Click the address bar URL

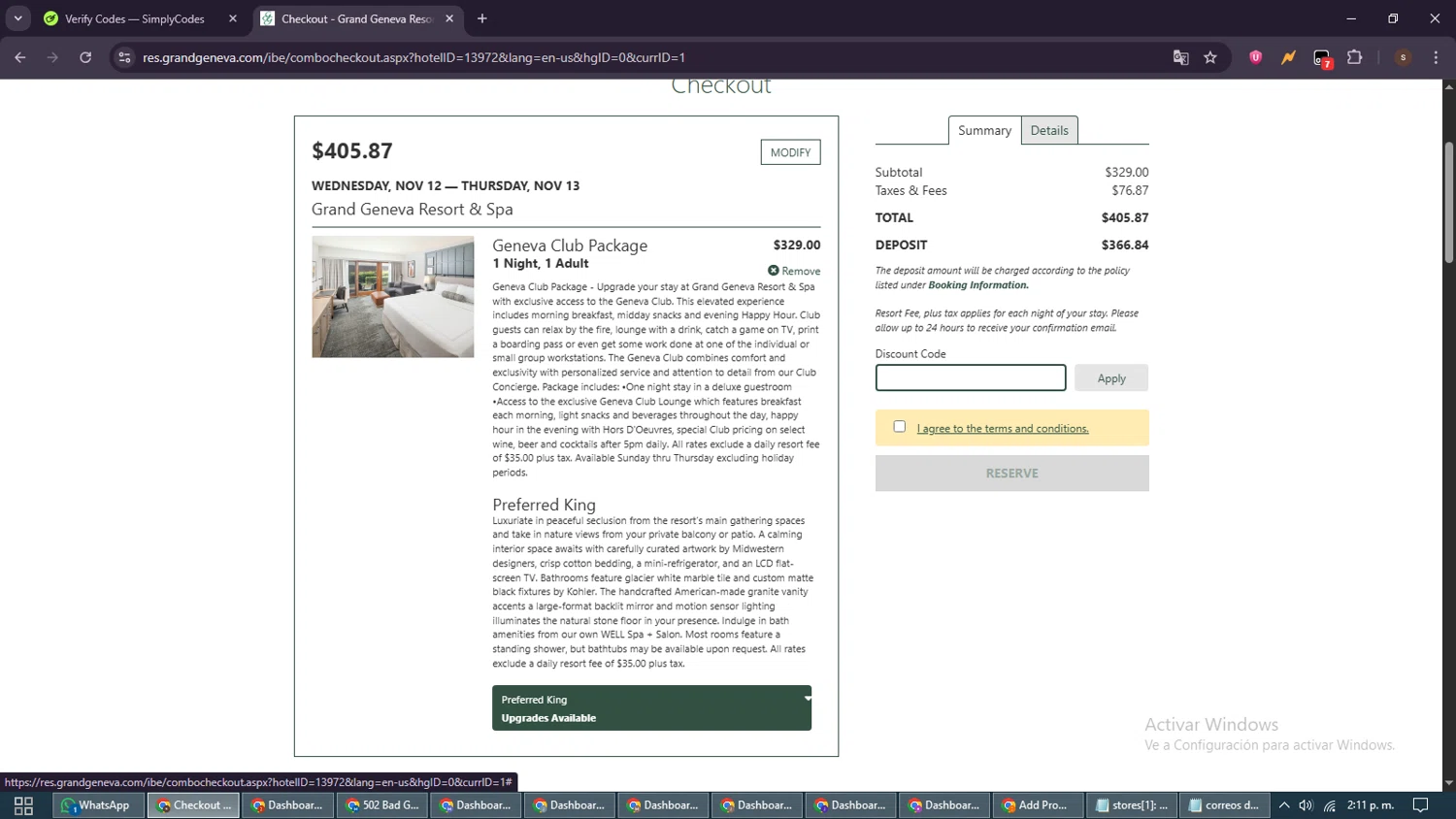pos(414,57)
